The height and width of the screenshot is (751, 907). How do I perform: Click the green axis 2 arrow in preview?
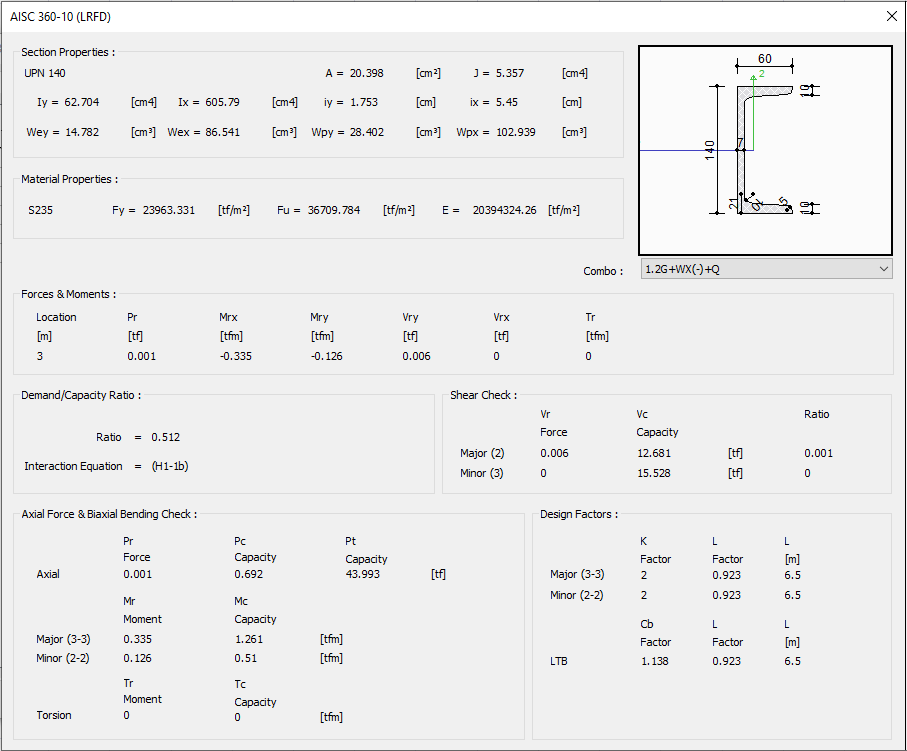[752, 75]
